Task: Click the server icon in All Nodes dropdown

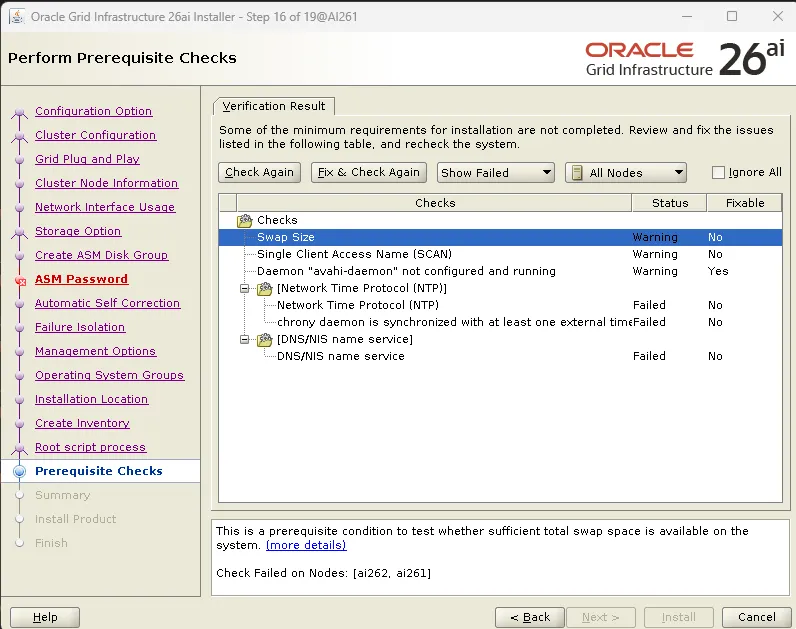Action: click(577, 173)
